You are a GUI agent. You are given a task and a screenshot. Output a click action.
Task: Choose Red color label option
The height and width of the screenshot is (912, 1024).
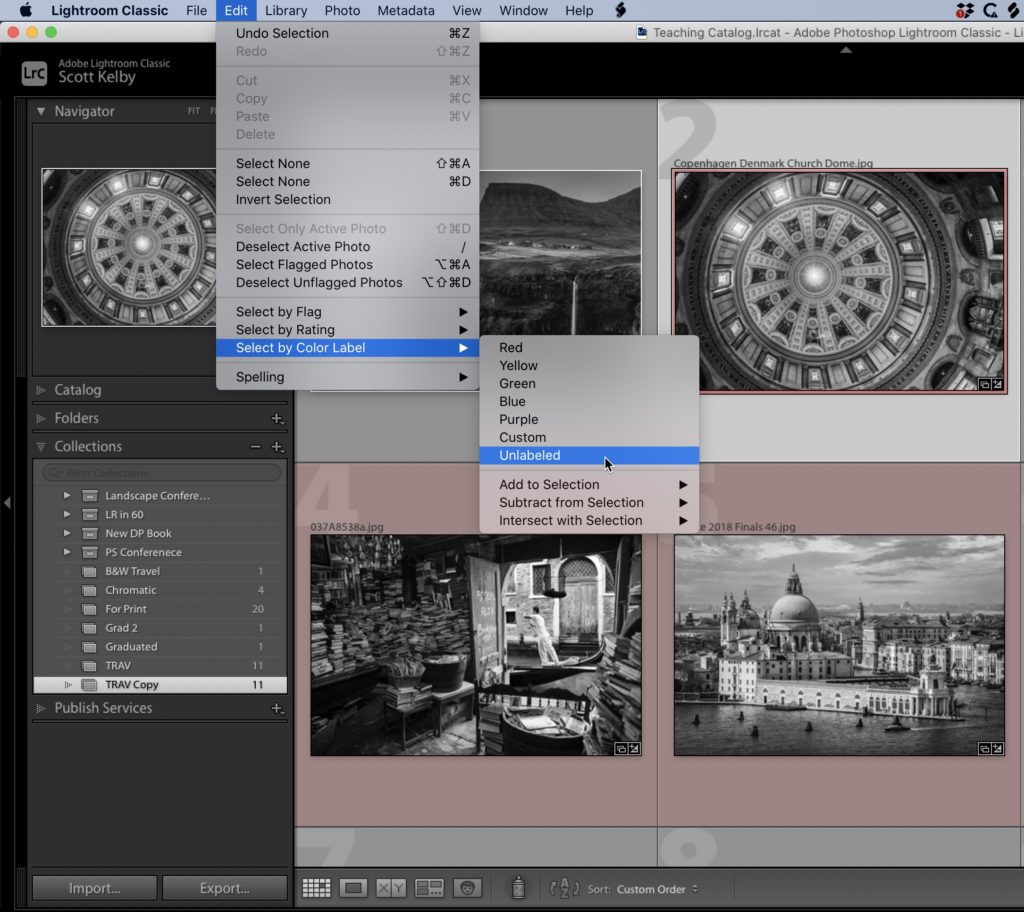click(x=589, y=348)
